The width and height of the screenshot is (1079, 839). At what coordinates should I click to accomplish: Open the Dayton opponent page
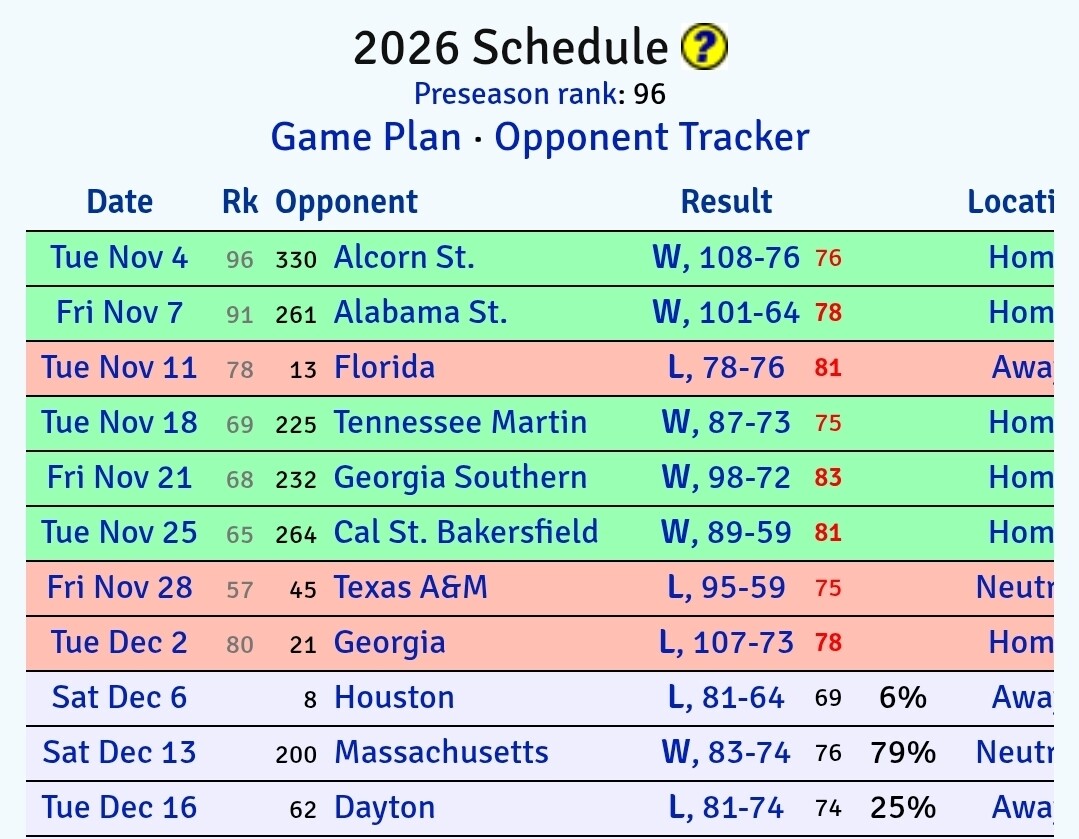pos(384,807)
